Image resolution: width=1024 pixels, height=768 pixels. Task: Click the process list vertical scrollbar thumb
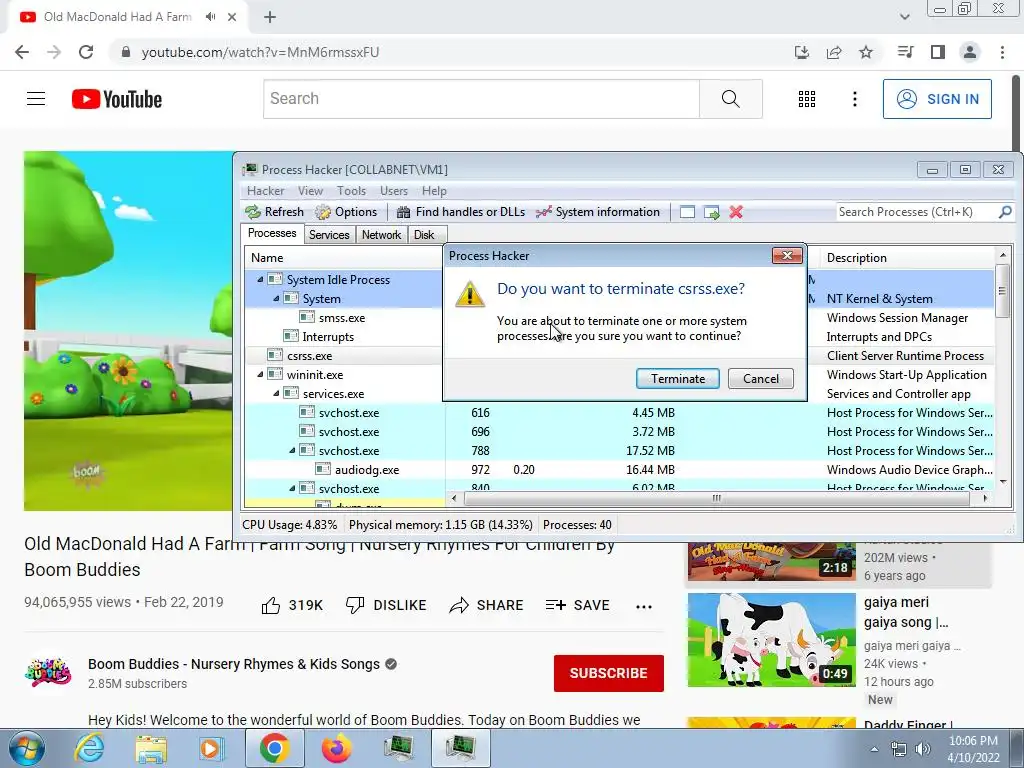point(1002,291)
